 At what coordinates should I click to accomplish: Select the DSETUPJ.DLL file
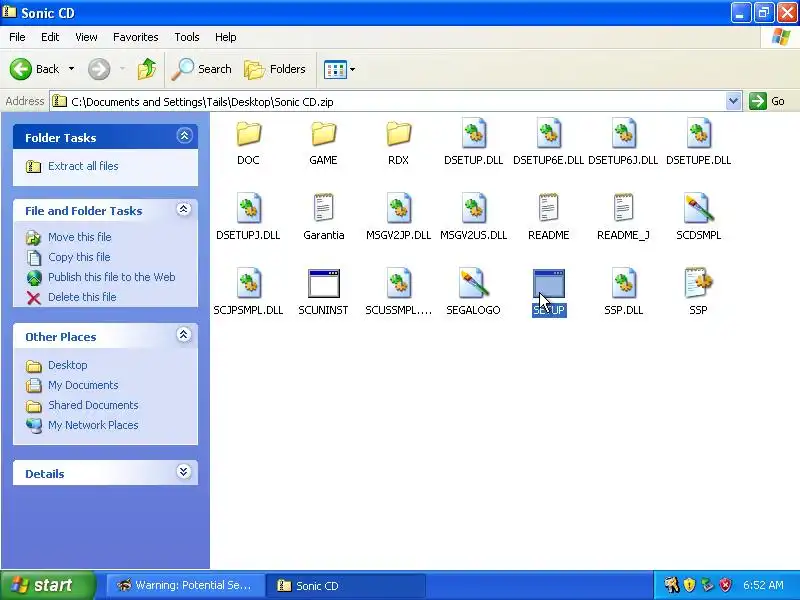pyautogui.click(x=248, y=217)
